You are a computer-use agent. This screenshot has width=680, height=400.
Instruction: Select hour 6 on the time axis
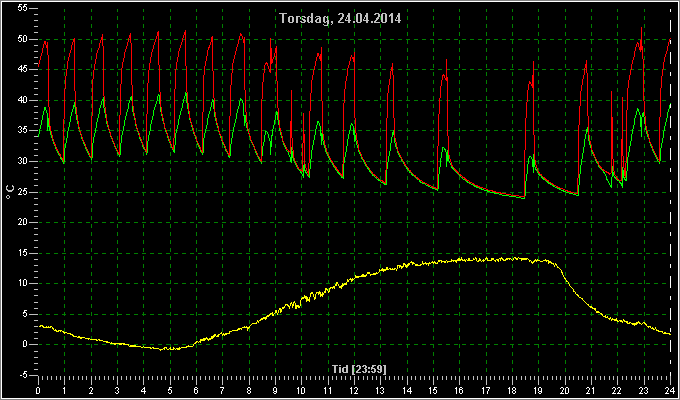pos(196,390)
